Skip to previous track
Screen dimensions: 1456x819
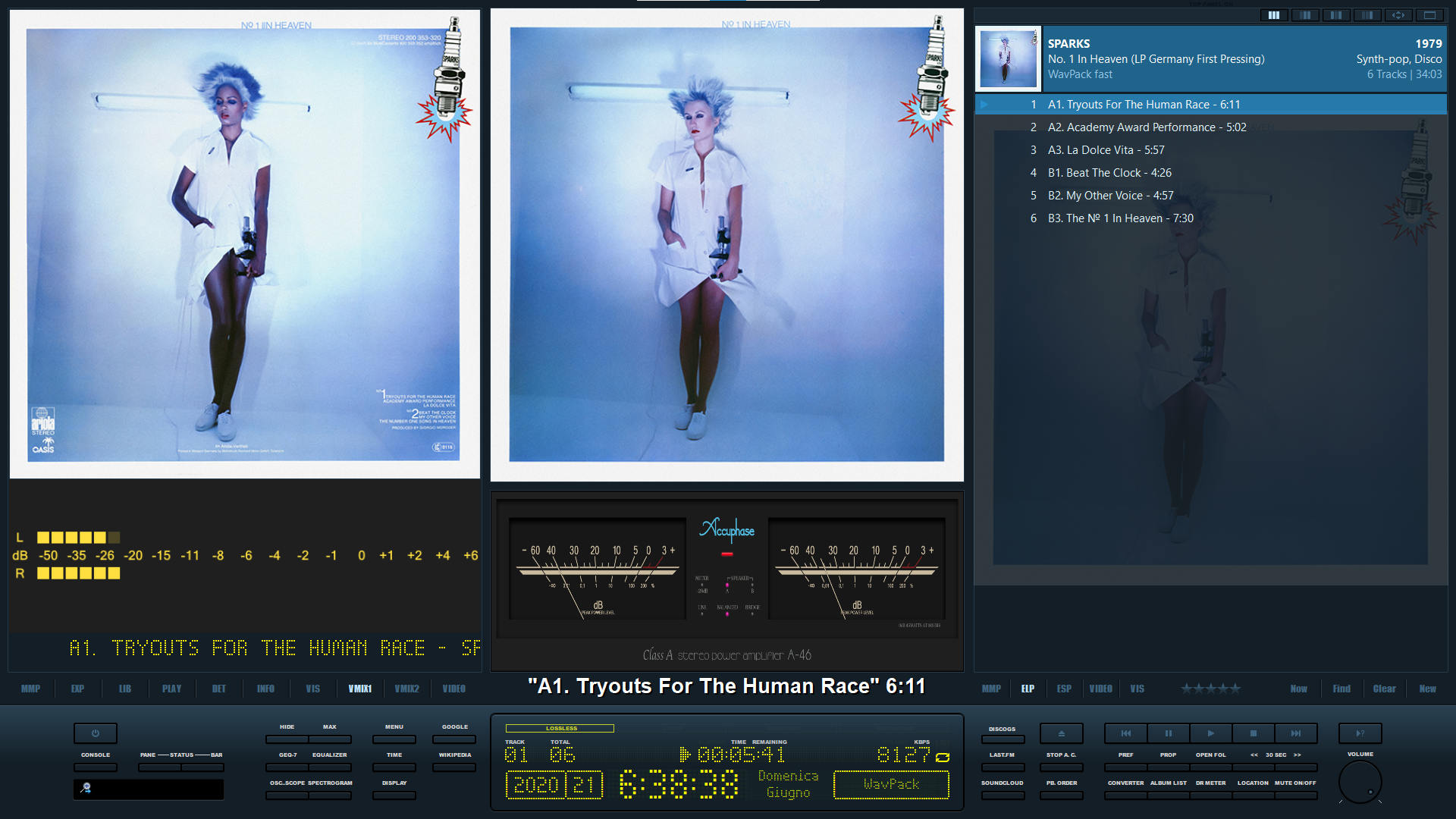pos(1125,733)
